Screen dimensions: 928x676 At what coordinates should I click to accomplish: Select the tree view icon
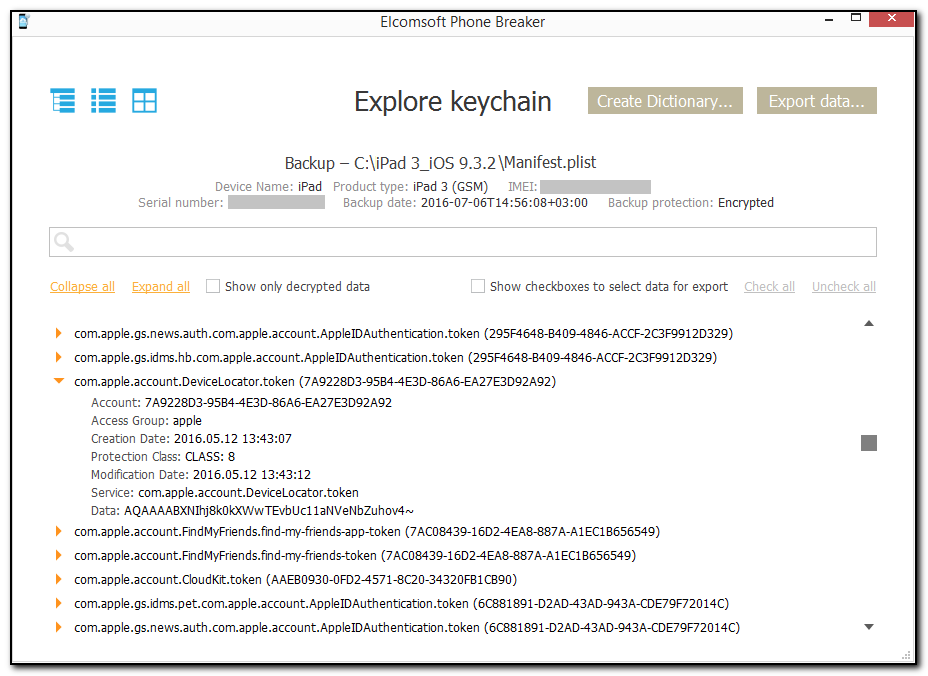[62, 100]
